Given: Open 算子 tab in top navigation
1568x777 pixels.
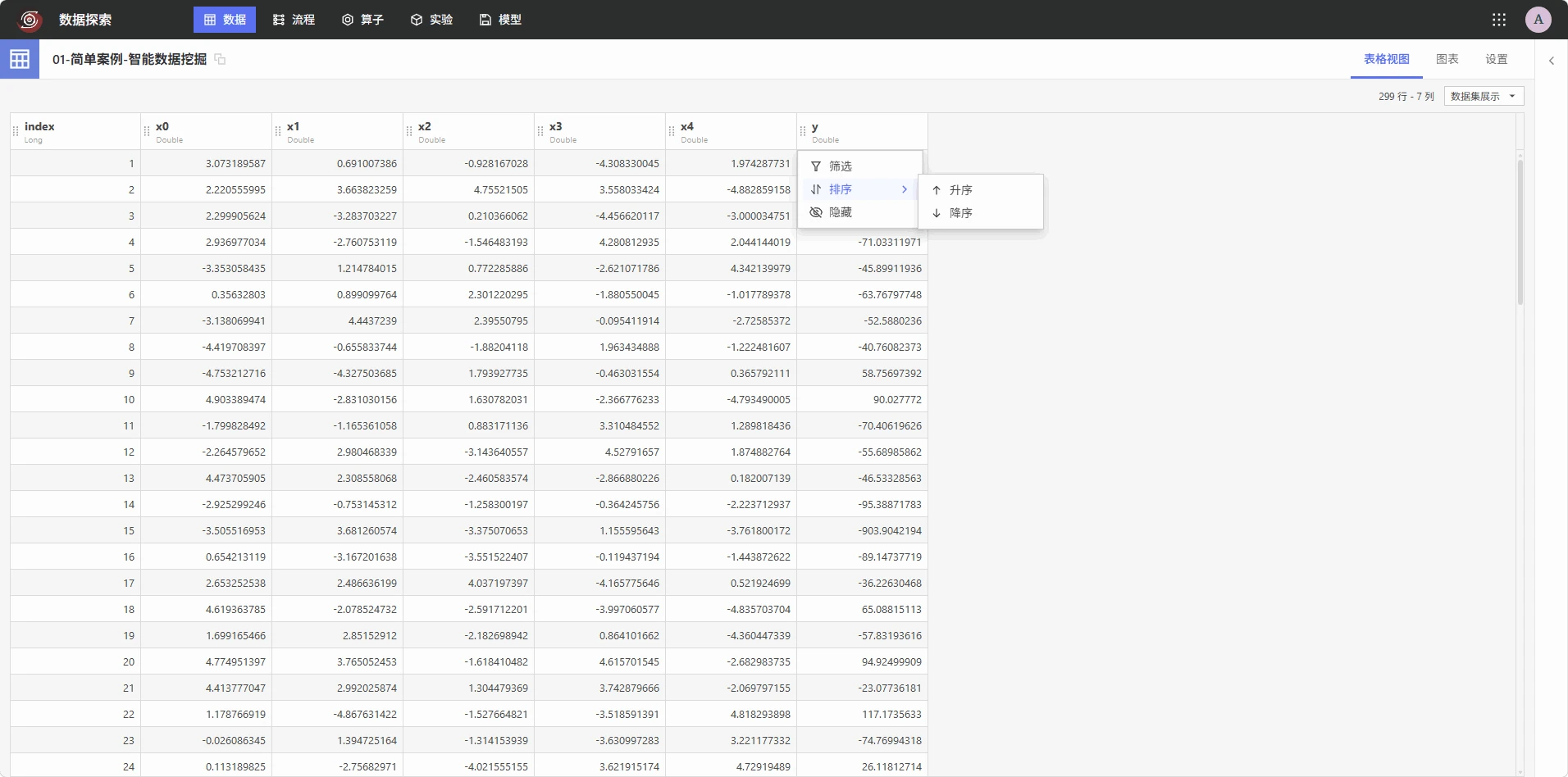Looking at the screenshot, I should click(x=362, y=20).
